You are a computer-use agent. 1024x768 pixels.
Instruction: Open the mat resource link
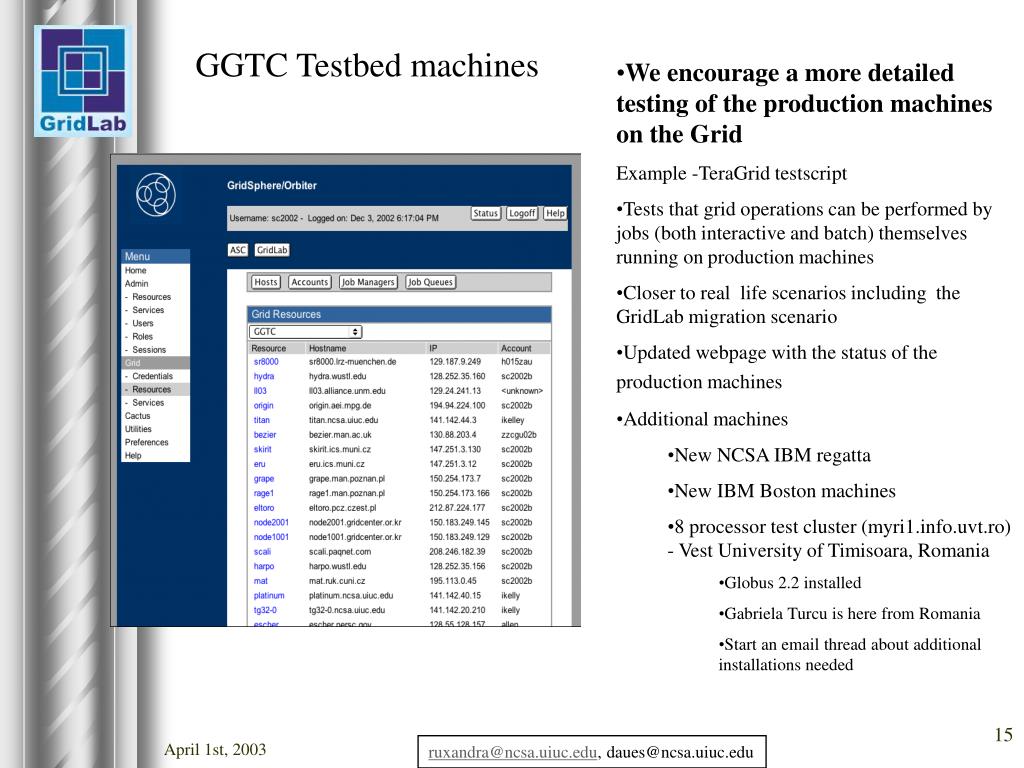(x=261, y=581)
